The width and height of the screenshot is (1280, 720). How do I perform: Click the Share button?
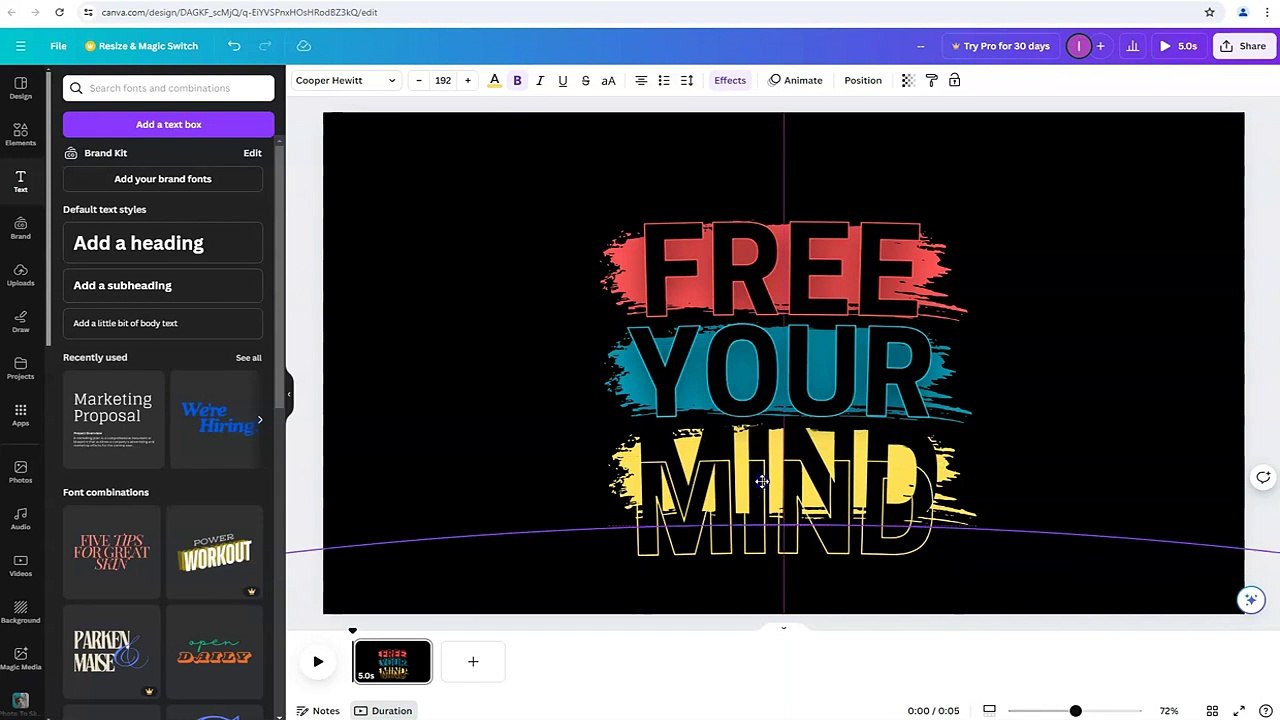[1242, 46]
